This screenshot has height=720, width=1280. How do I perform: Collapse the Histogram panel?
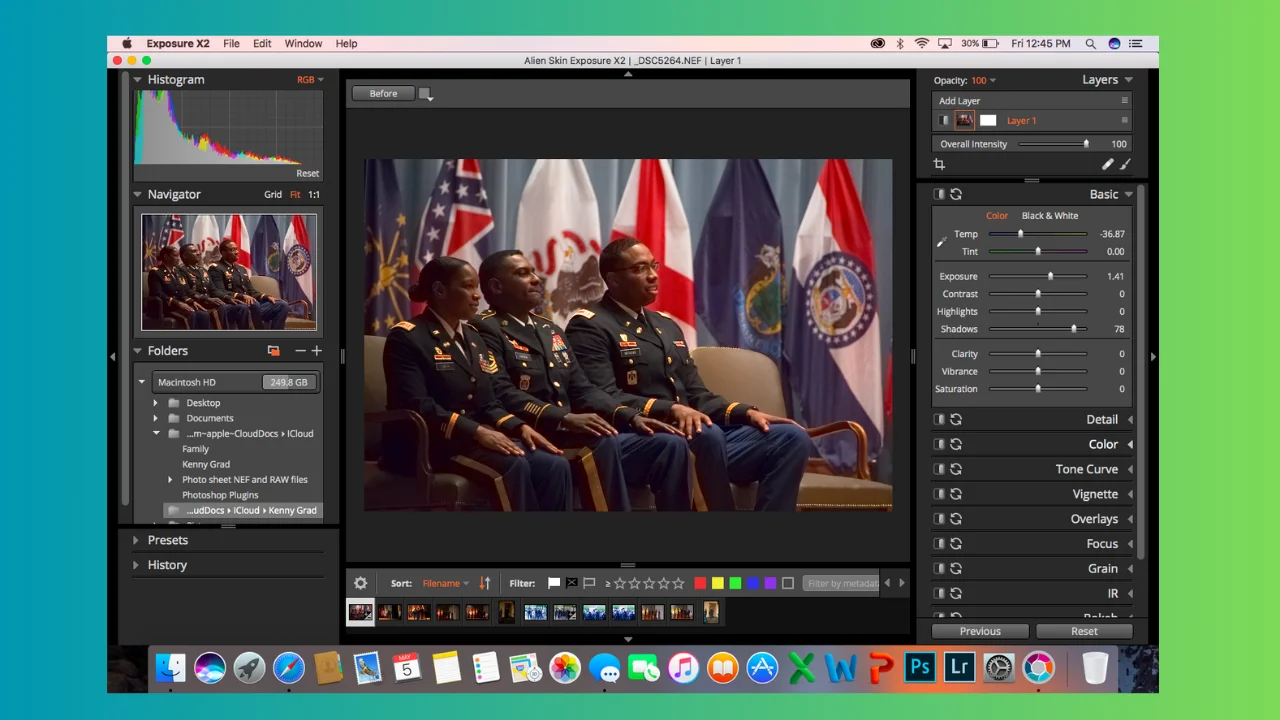tap(138, 80)
